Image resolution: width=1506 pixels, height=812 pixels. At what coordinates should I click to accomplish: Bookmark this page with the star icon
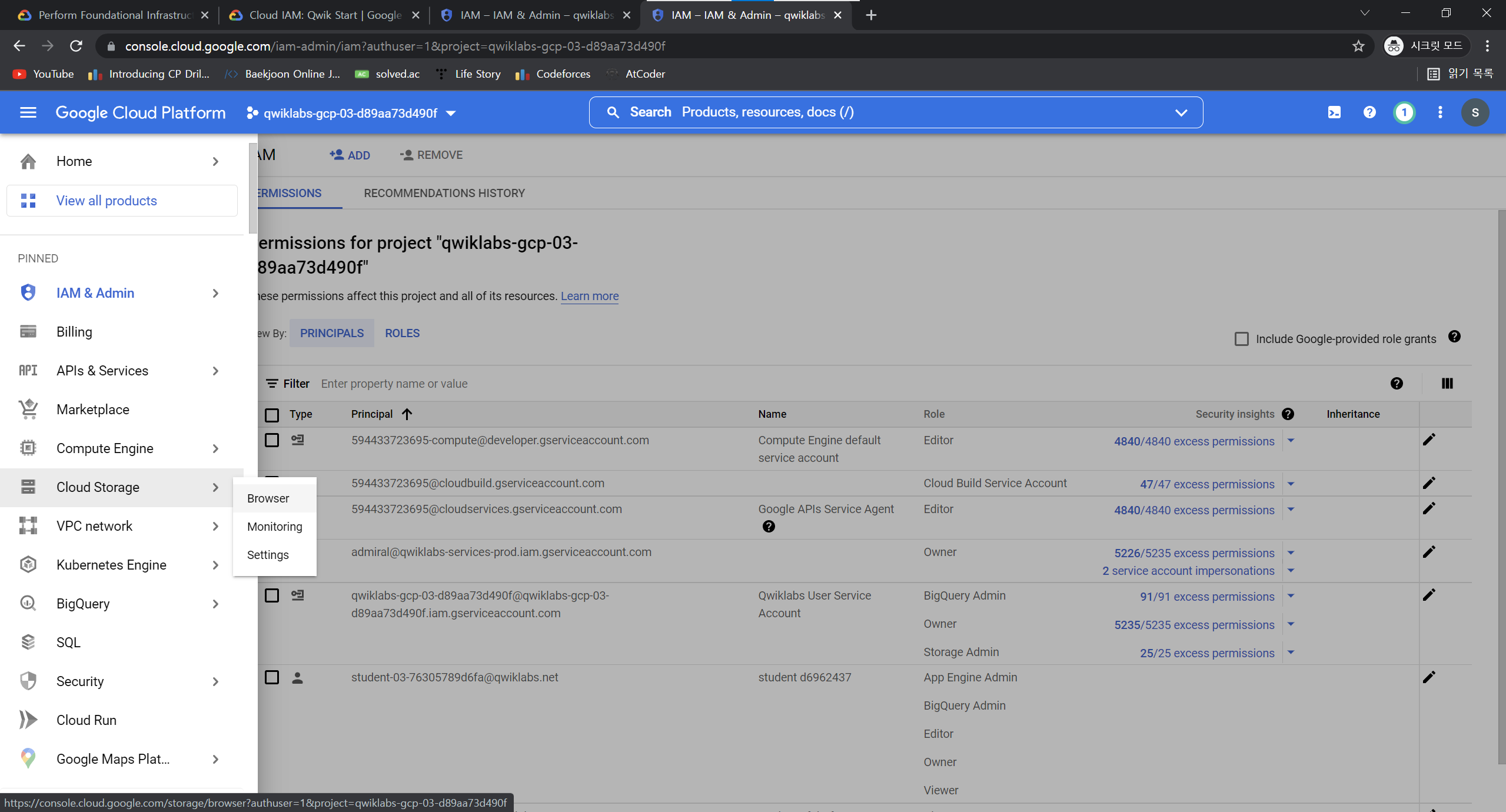(x=1358, y=46)
